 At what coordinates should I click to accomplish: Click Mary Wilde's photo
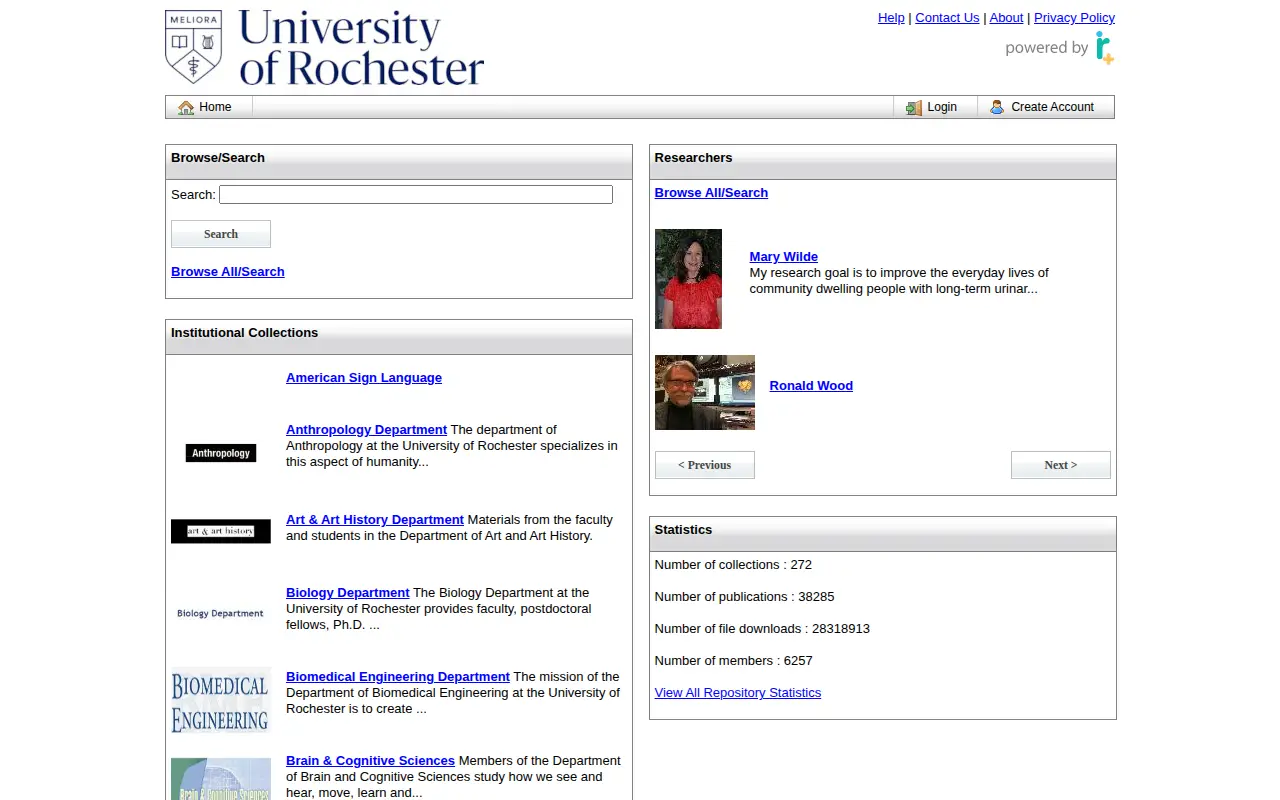coord(688,279)
